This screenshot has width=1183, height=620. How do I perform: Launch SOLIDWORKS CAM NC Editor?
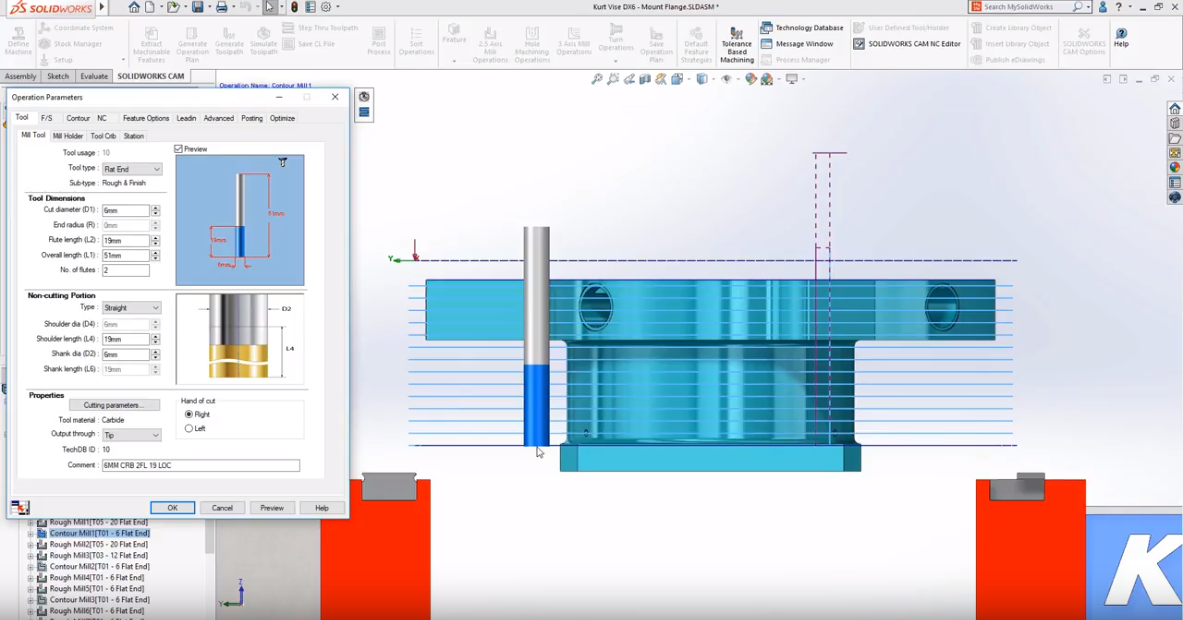coord(906,44)
